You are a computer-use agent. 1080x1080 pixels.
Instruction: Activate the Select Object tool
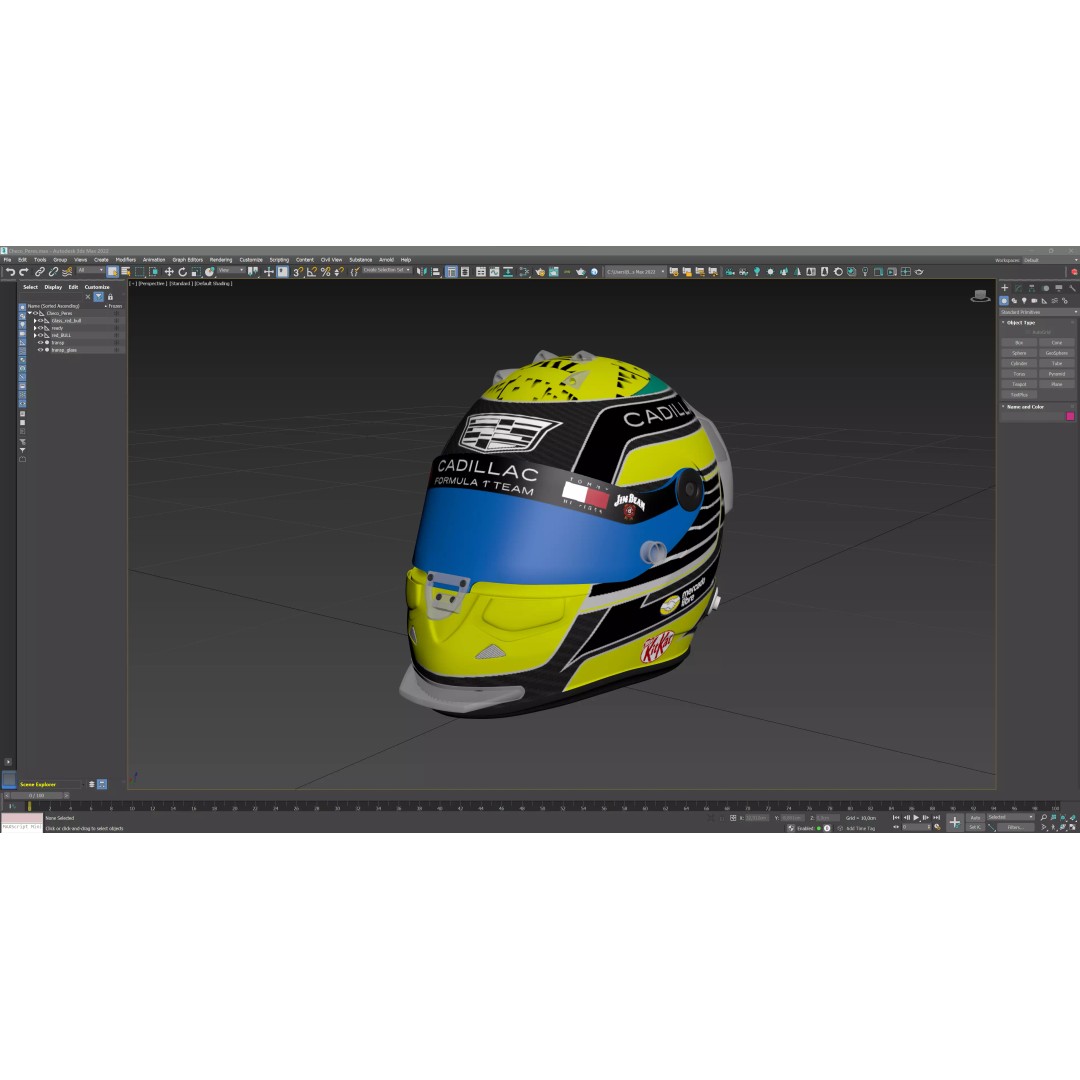pyautogui.click(x=112, y=271)
